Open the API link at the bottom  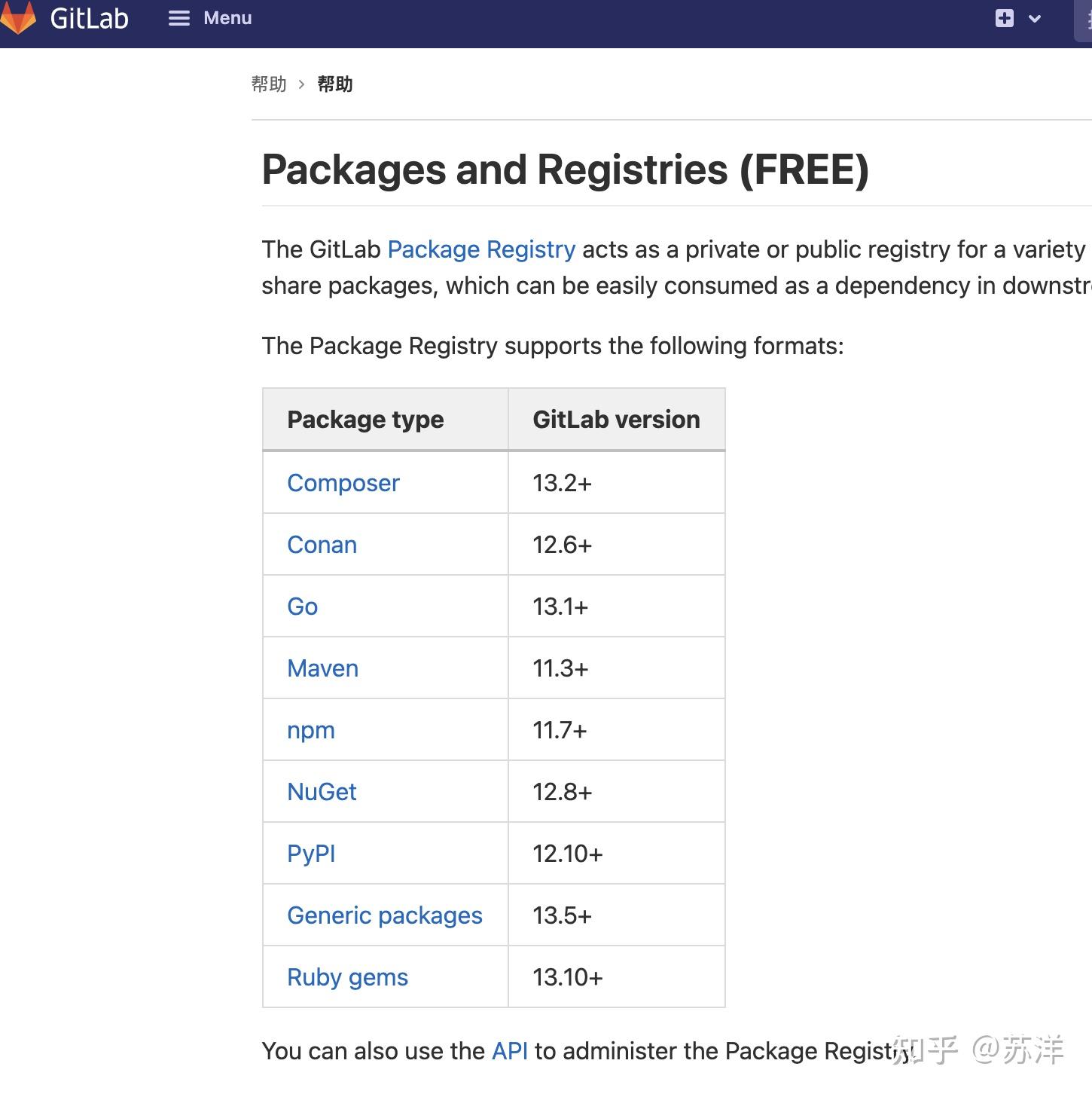508,1051
